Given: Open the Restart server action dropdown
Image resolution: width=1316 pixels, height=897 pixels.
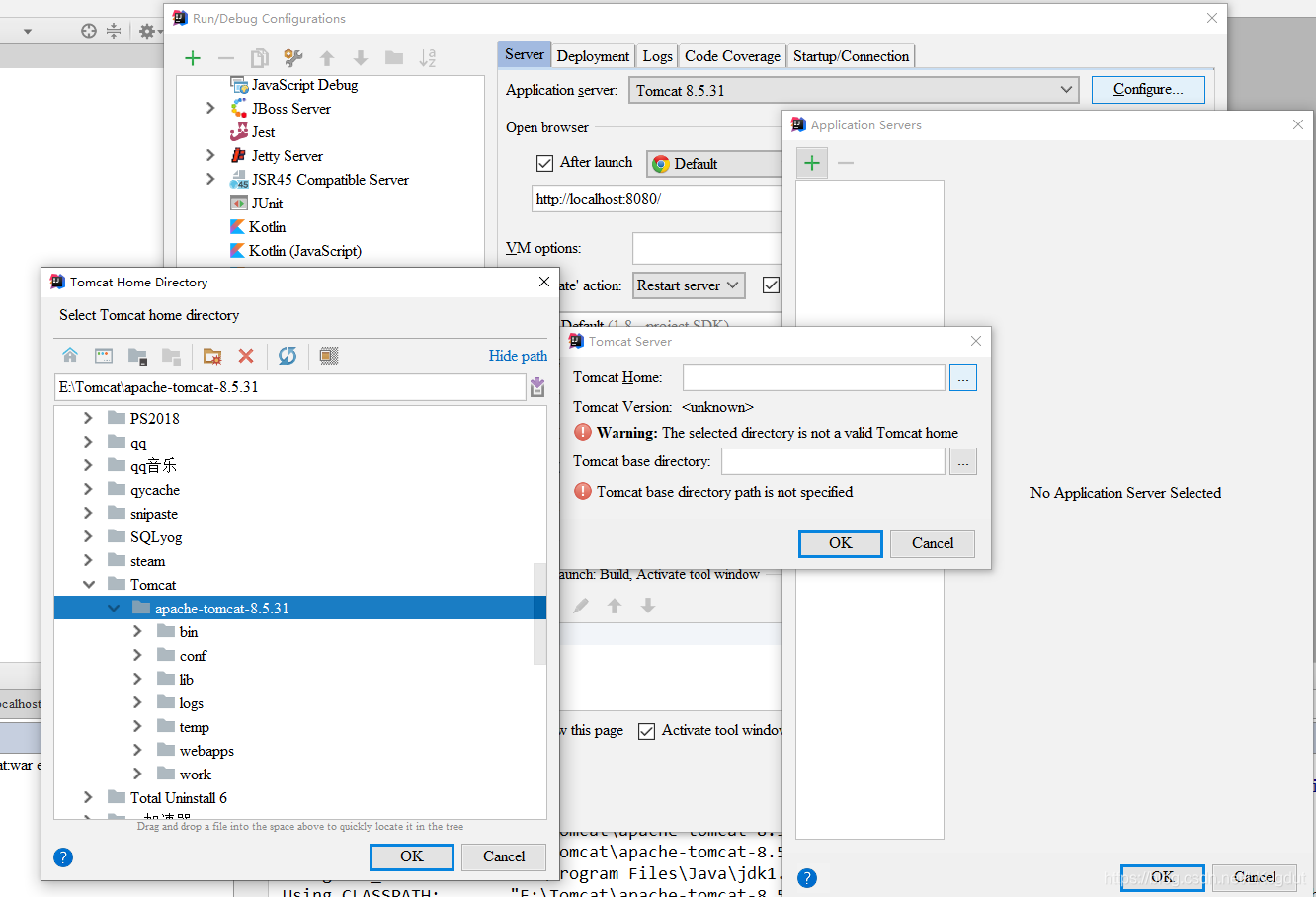Looking at the screenshot, I should [x=689, y=285].
